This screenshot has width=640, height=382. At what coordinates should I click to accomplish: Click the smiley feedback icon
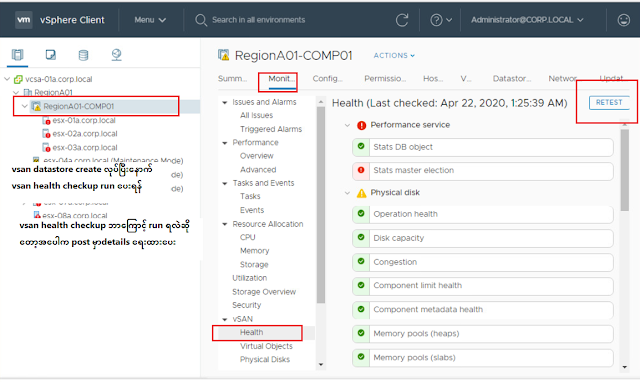coord(623,20)
